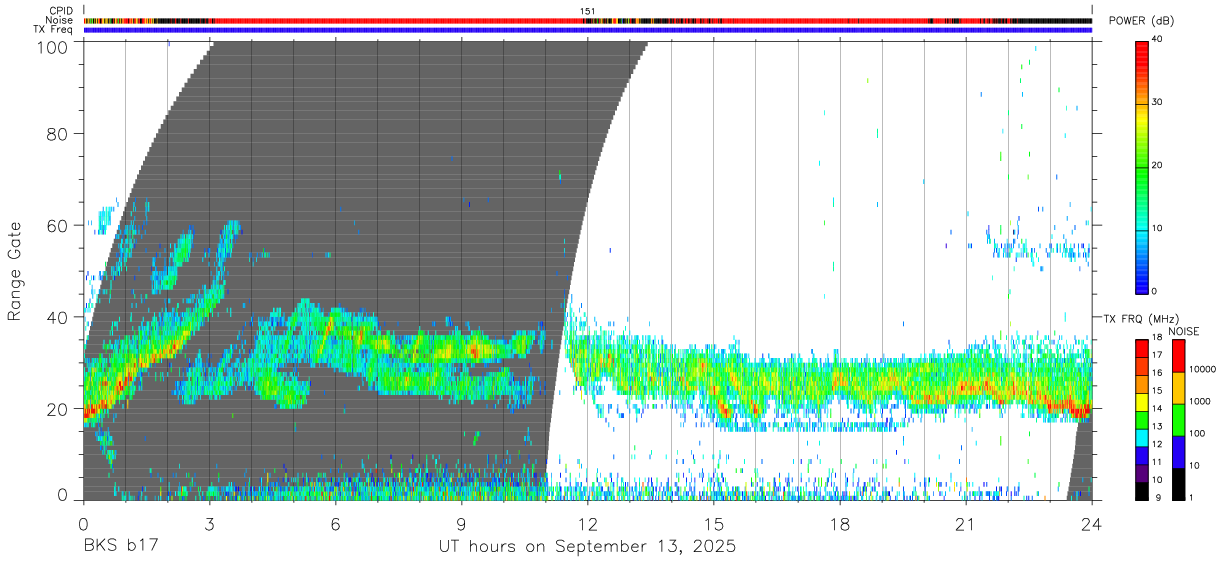
Task: Click the 16 tick of the TX FRQ legend
Action: 1157,373
